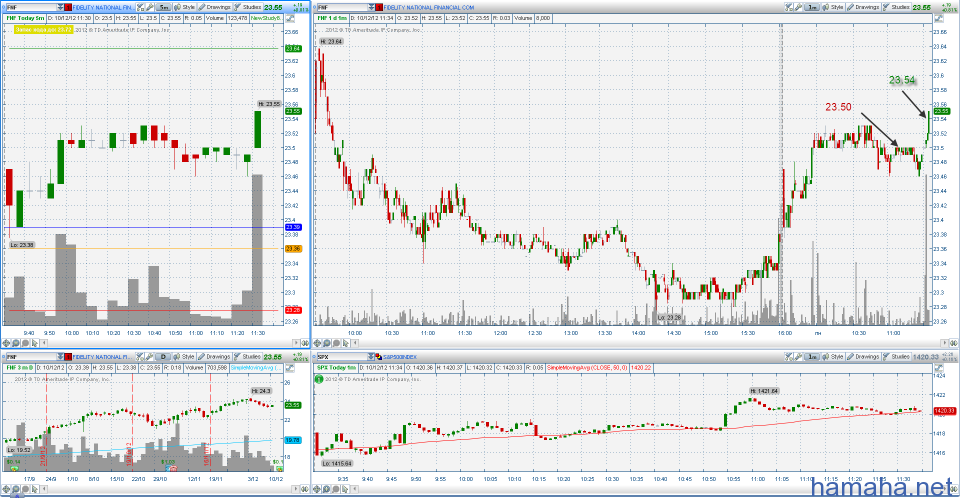The image size is (960, 498).
Task: Select SimpleMovingAvg(CLOSE, 50, 0) label in SPX chart
Action: [587, 368]
